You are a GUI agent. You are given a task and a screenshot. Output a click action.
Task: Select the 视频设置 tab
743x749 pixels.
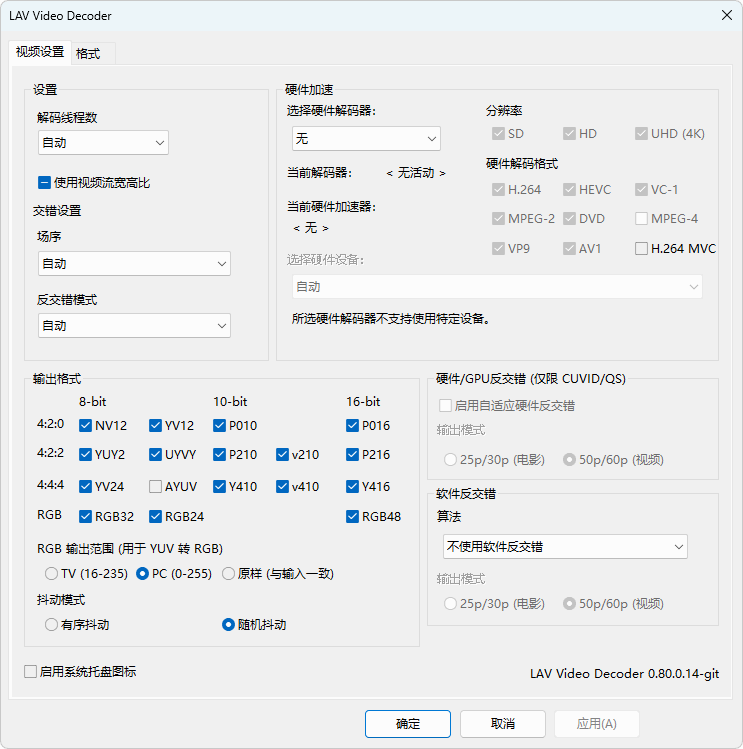pos(40,52)
